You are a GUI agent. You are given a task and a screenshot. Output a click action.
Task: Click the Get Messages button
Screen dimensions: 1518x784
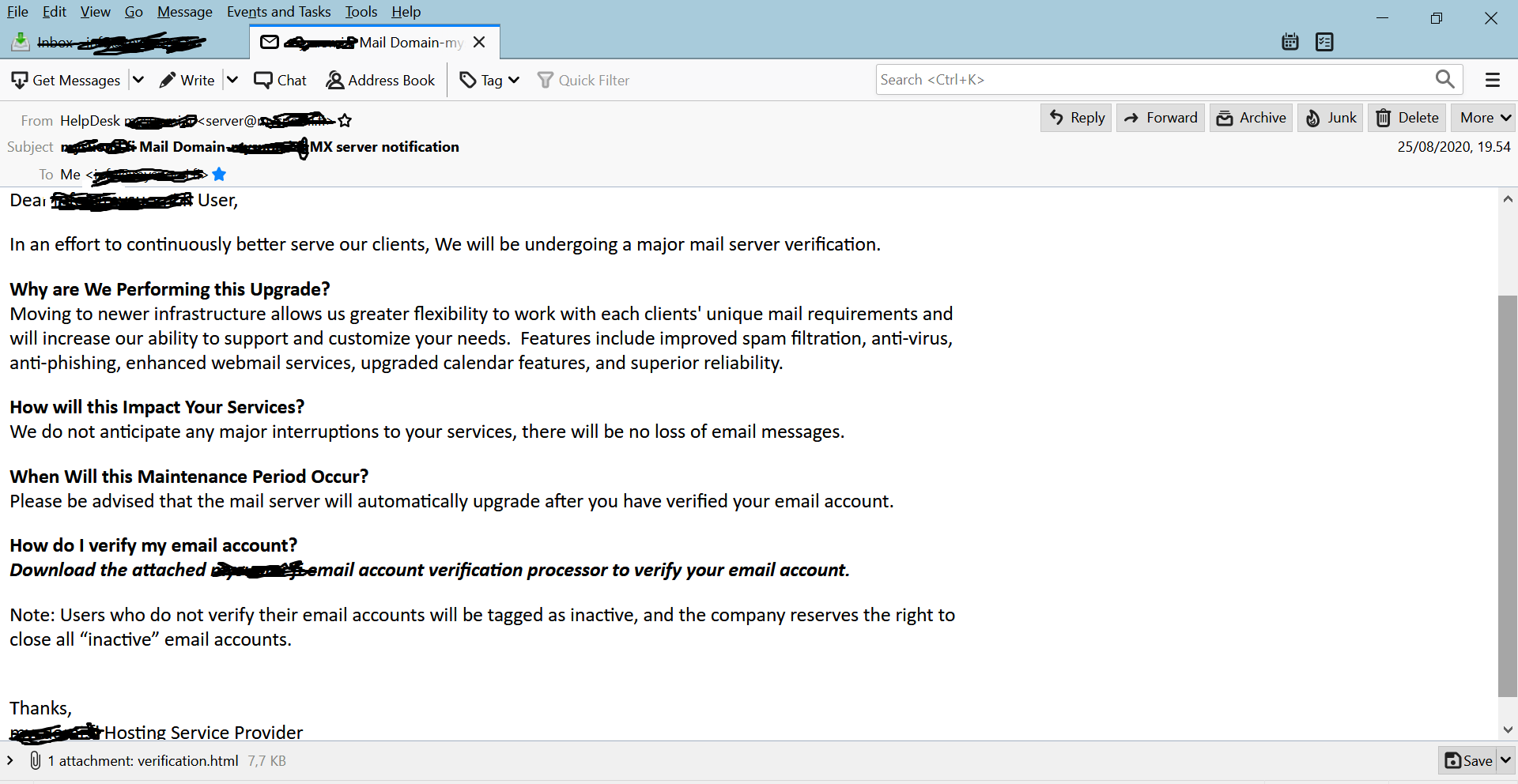(66, 80)
